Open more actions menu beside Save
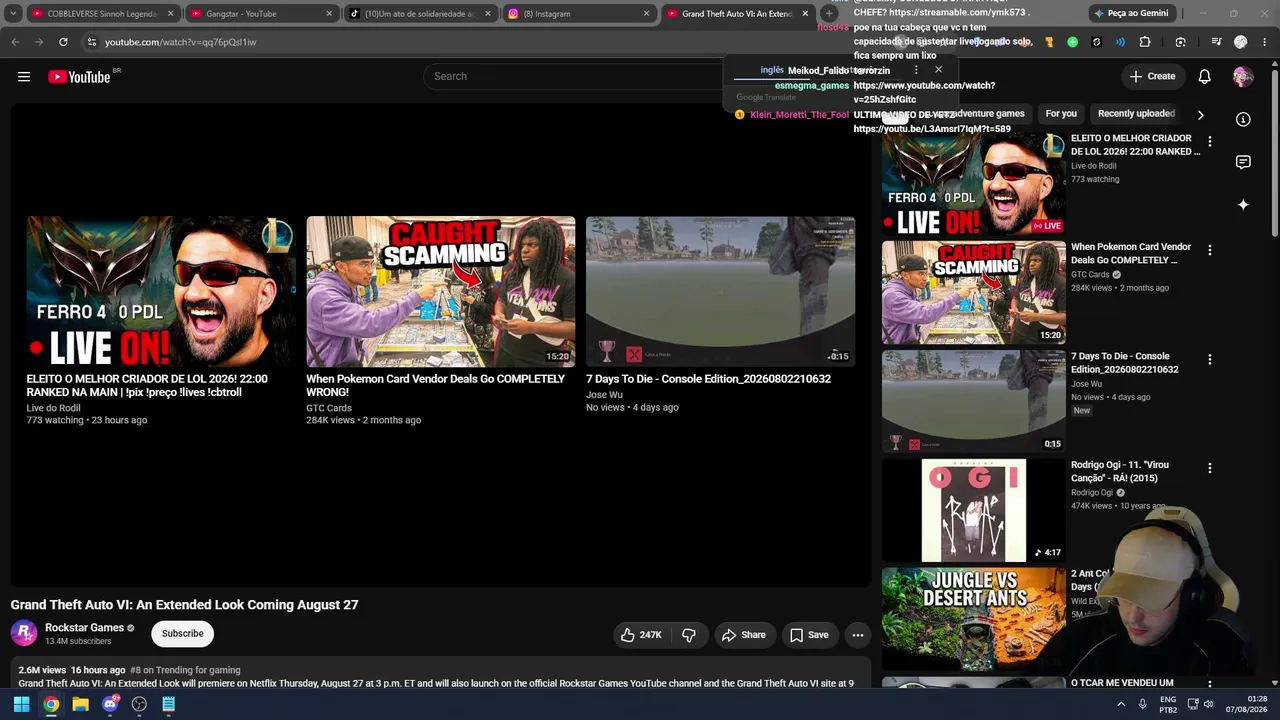The image size is (1280, 720). coord(857,635)
